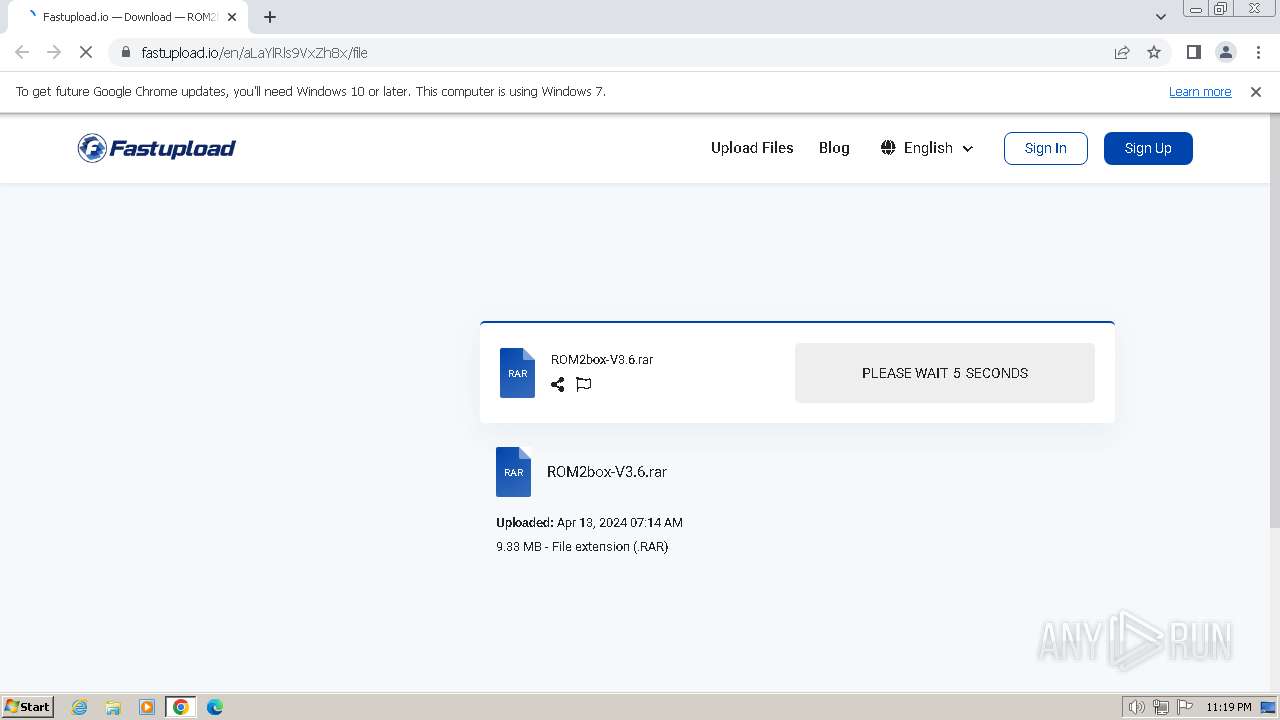The height and width of the screenshot is (720, 1280).
Task: Close the Fastupload.io tab
Action: [x=232, y=17]
